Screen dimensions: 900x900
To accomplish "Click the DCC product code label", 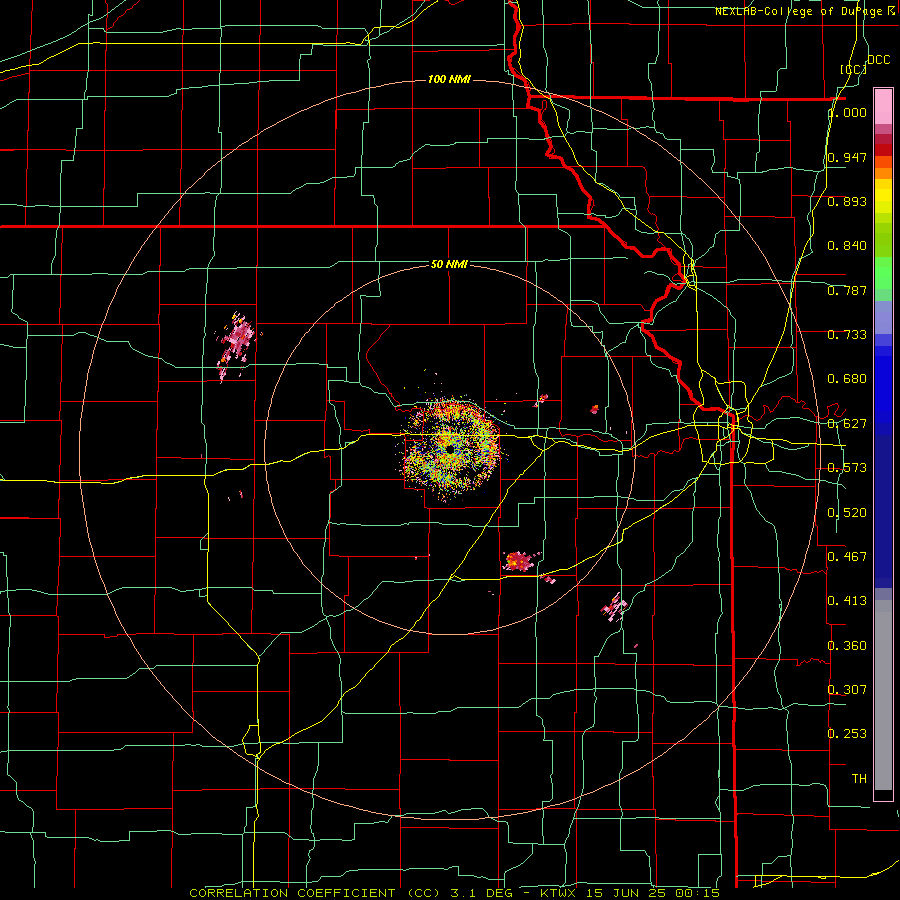I will tap(878, 60).
